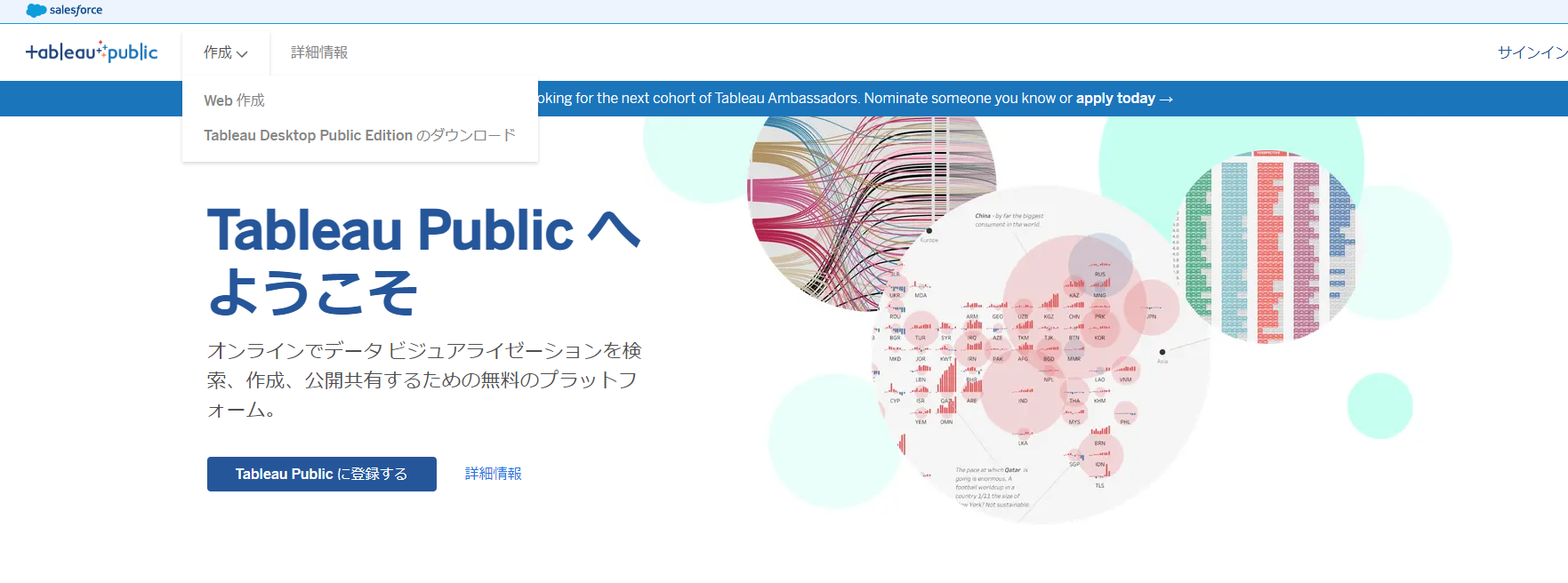Viewport: 1568px width, 583px height.
Task: Open the pink bubble chart visualization
Action: click(1041, 355)
